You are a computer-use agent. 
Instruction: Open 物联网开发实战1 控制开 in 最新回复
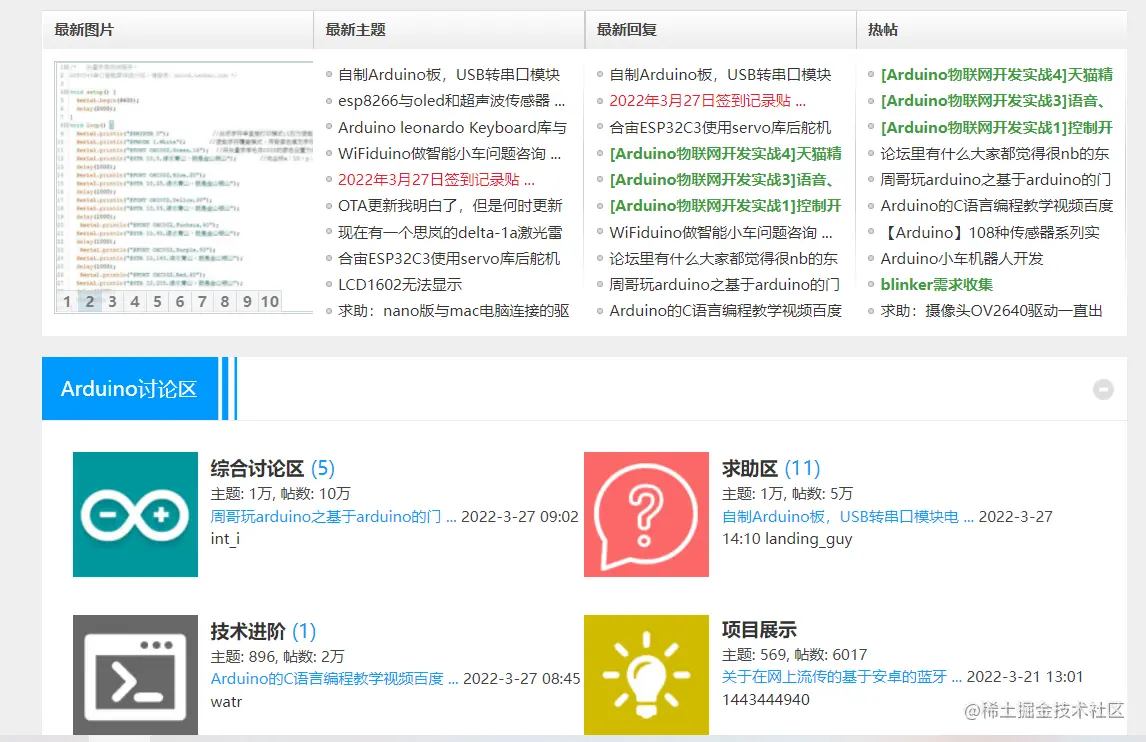[725, 205]
